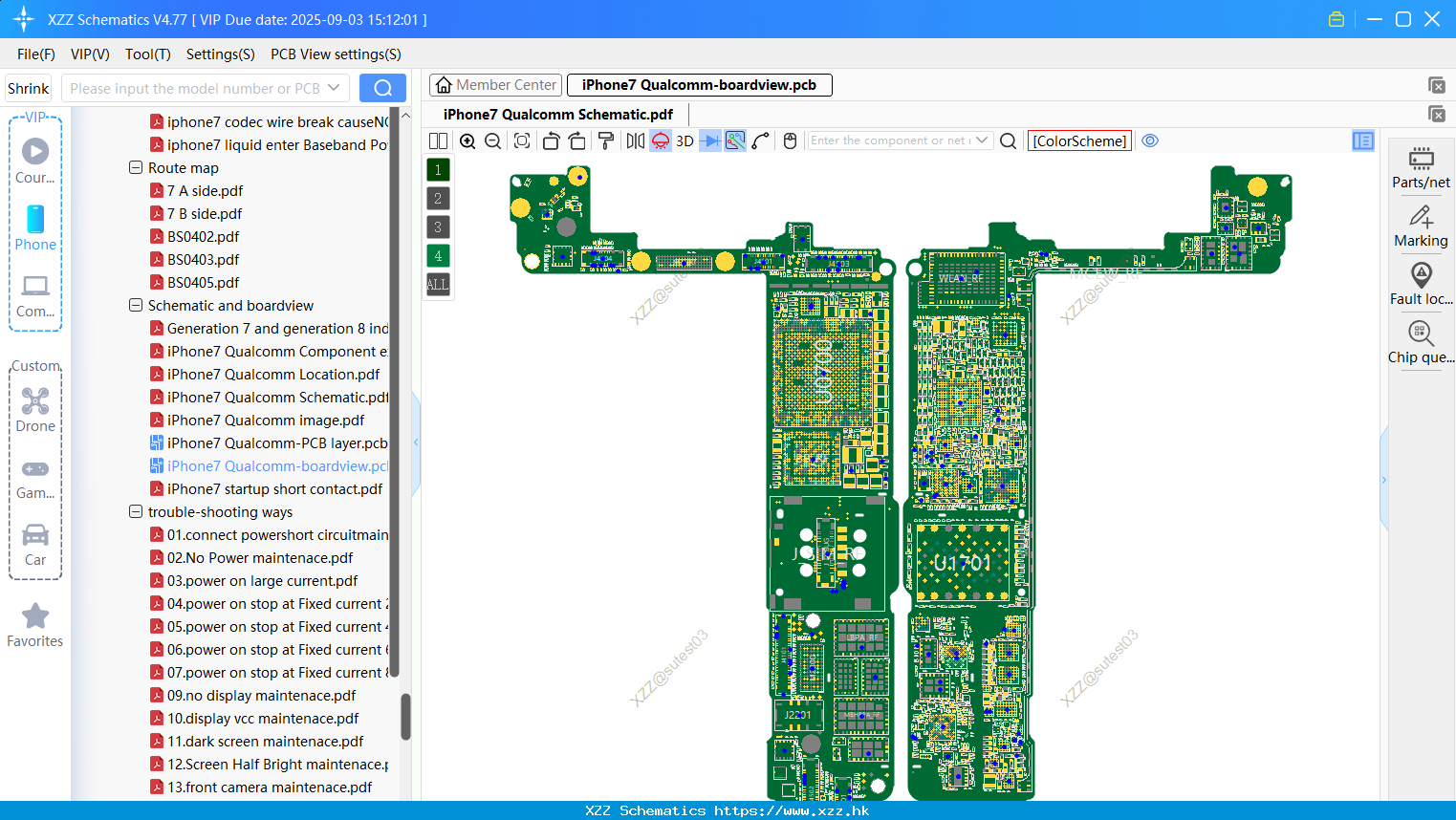Open the Chip query tool
1456x820 pixels.
(x=1421, y=342)
